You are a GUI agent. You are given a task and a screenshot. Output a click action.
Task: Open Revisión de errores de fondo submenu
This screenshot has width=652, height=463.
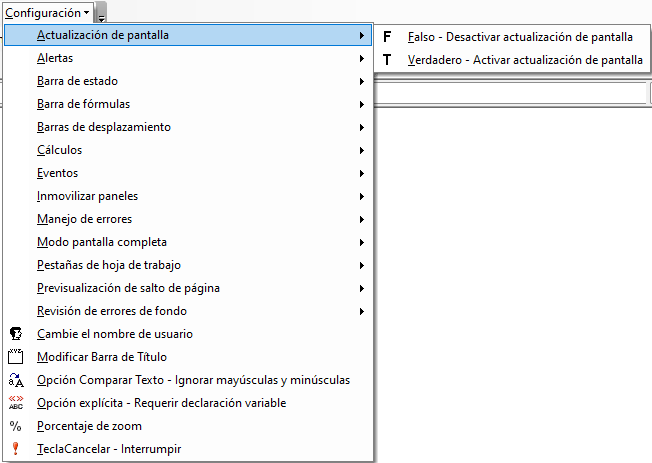188,311
